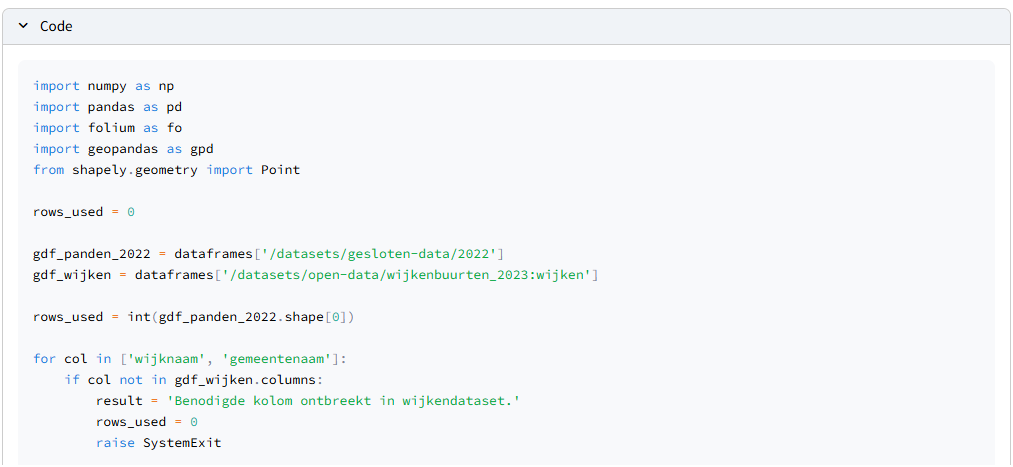The height and width of the screenshot is (467, 1013).
Task: Click the for keyword starting the loop
Action: coord(44,359)
